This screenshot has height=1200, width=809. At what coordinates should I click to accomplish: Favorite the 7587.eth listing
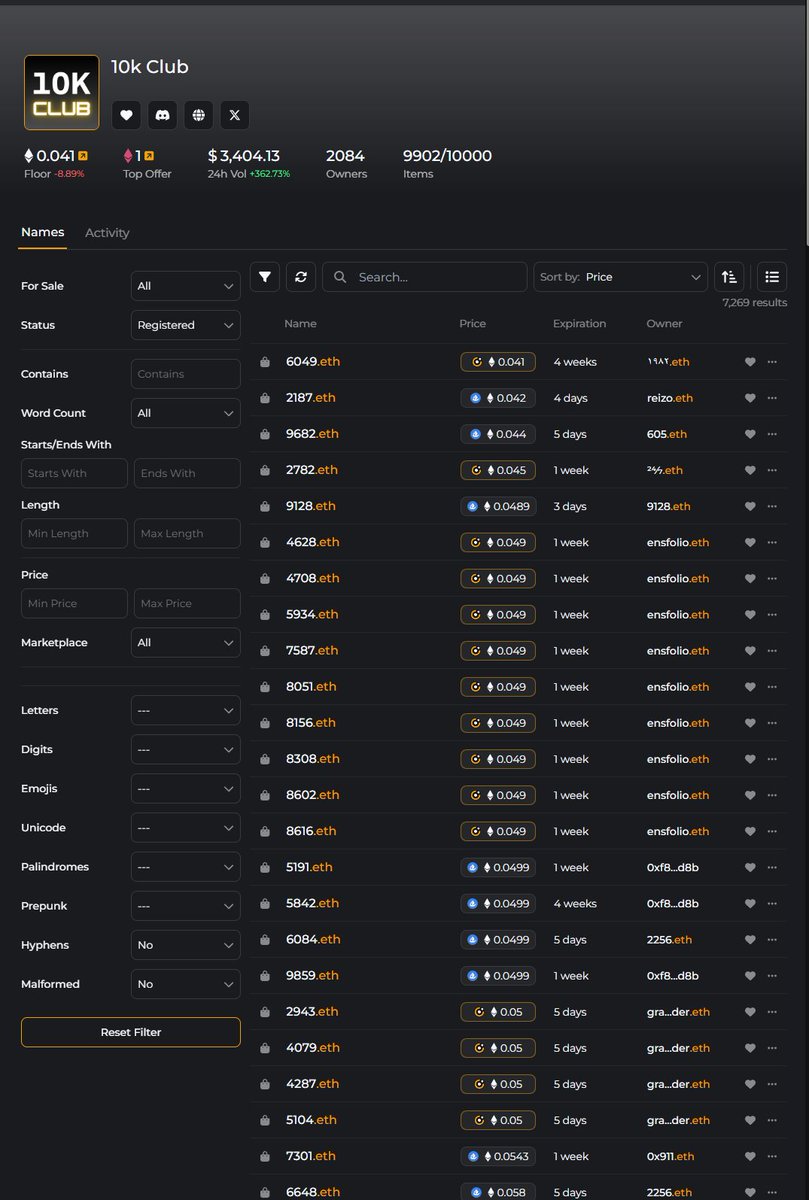coord(750,651)
